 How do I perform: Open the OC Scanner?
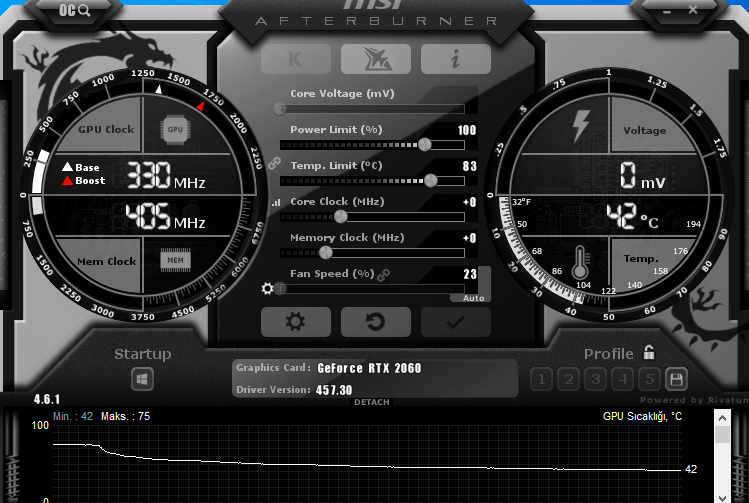coord(74,10)
